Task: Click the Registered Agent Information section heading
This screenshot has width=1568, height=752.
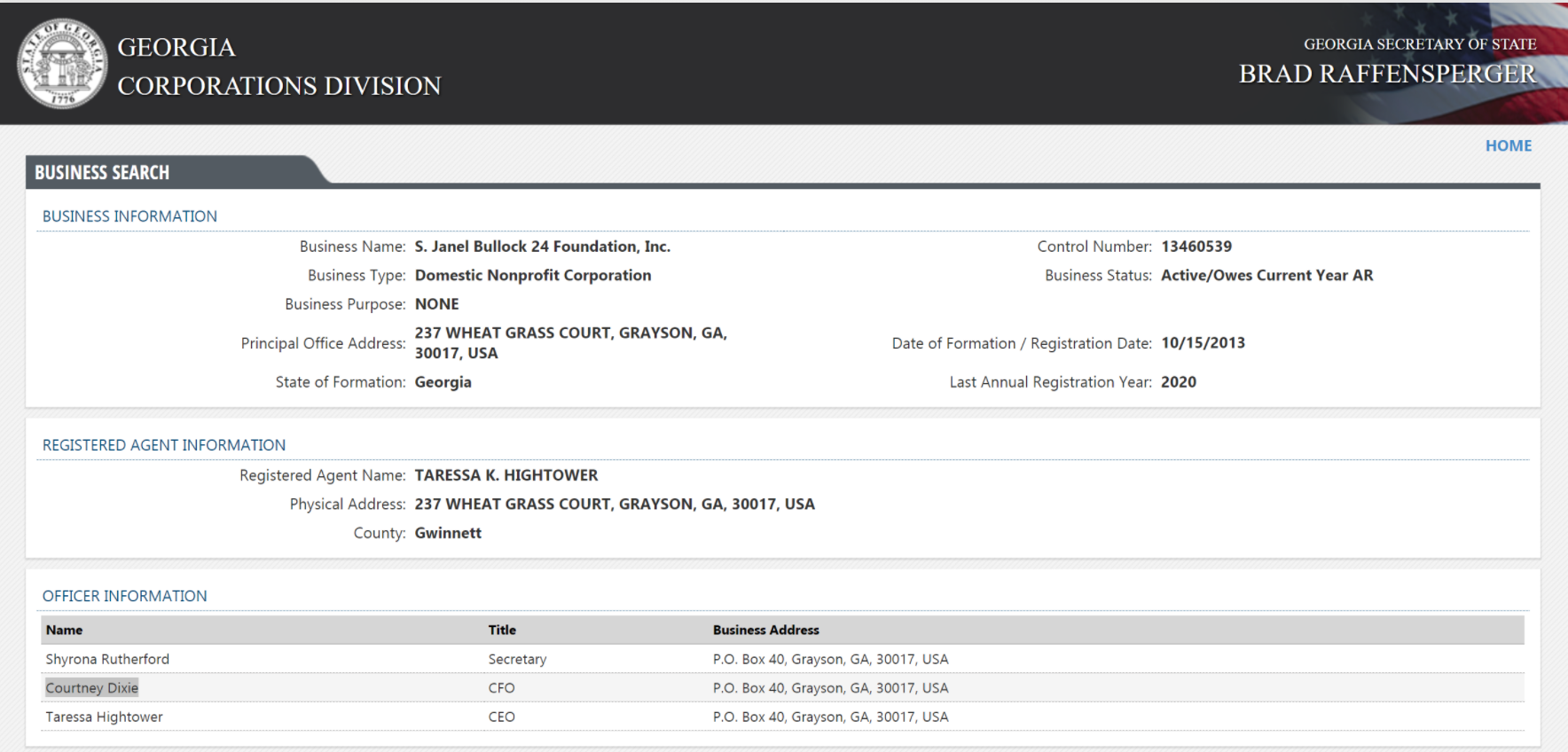Action: [x=164, y=445]
